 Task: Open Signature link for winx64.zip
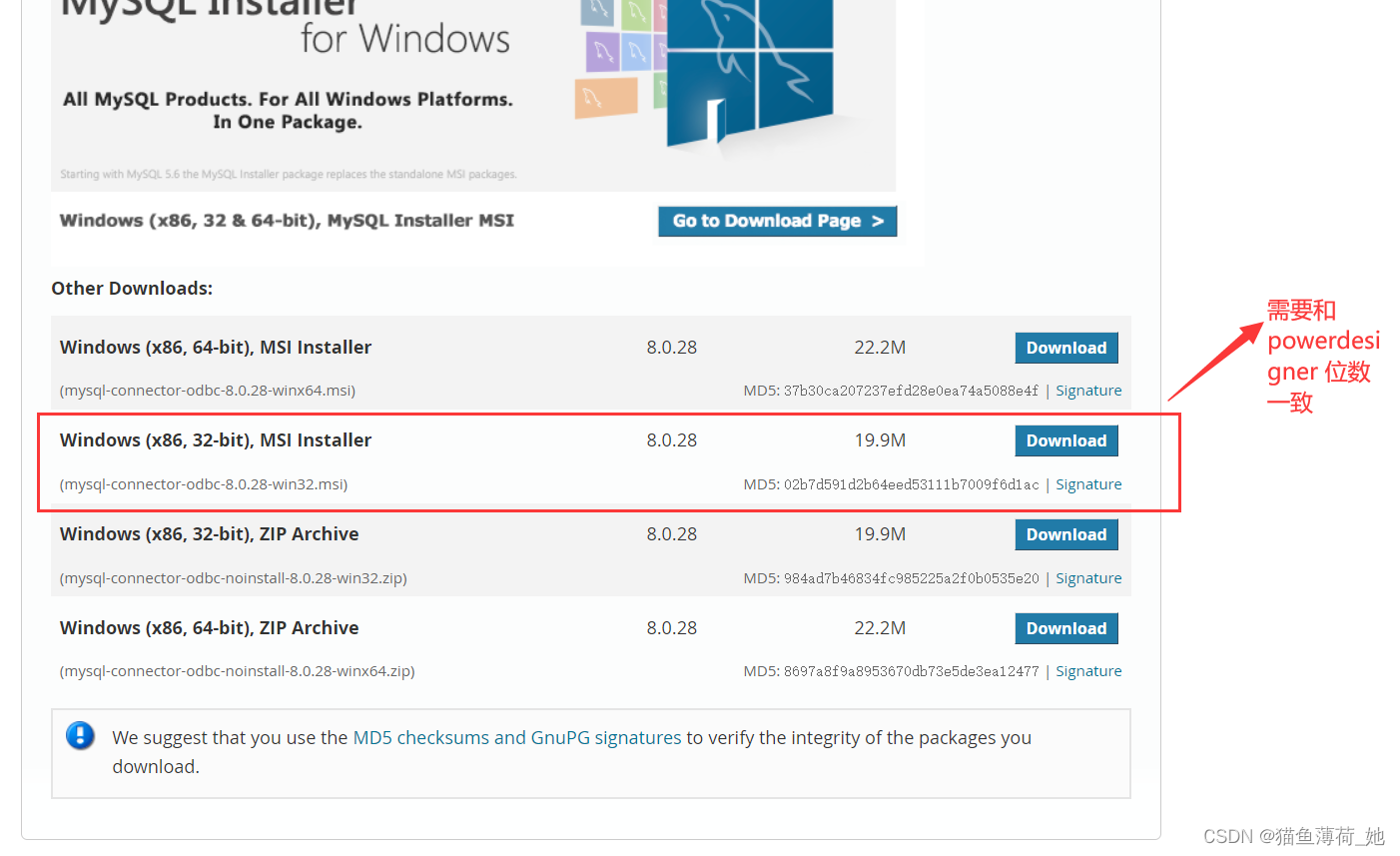pyautogui.click(x=1088, y=671)
